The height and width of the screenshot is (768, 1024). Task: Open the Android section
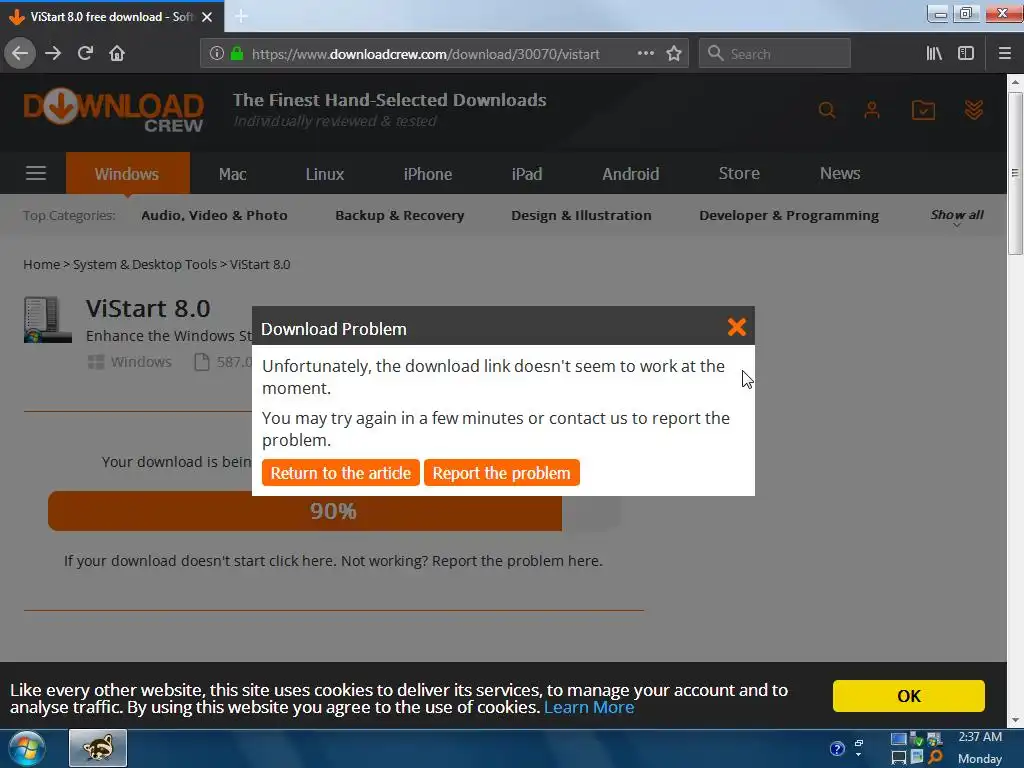[631, 174]
